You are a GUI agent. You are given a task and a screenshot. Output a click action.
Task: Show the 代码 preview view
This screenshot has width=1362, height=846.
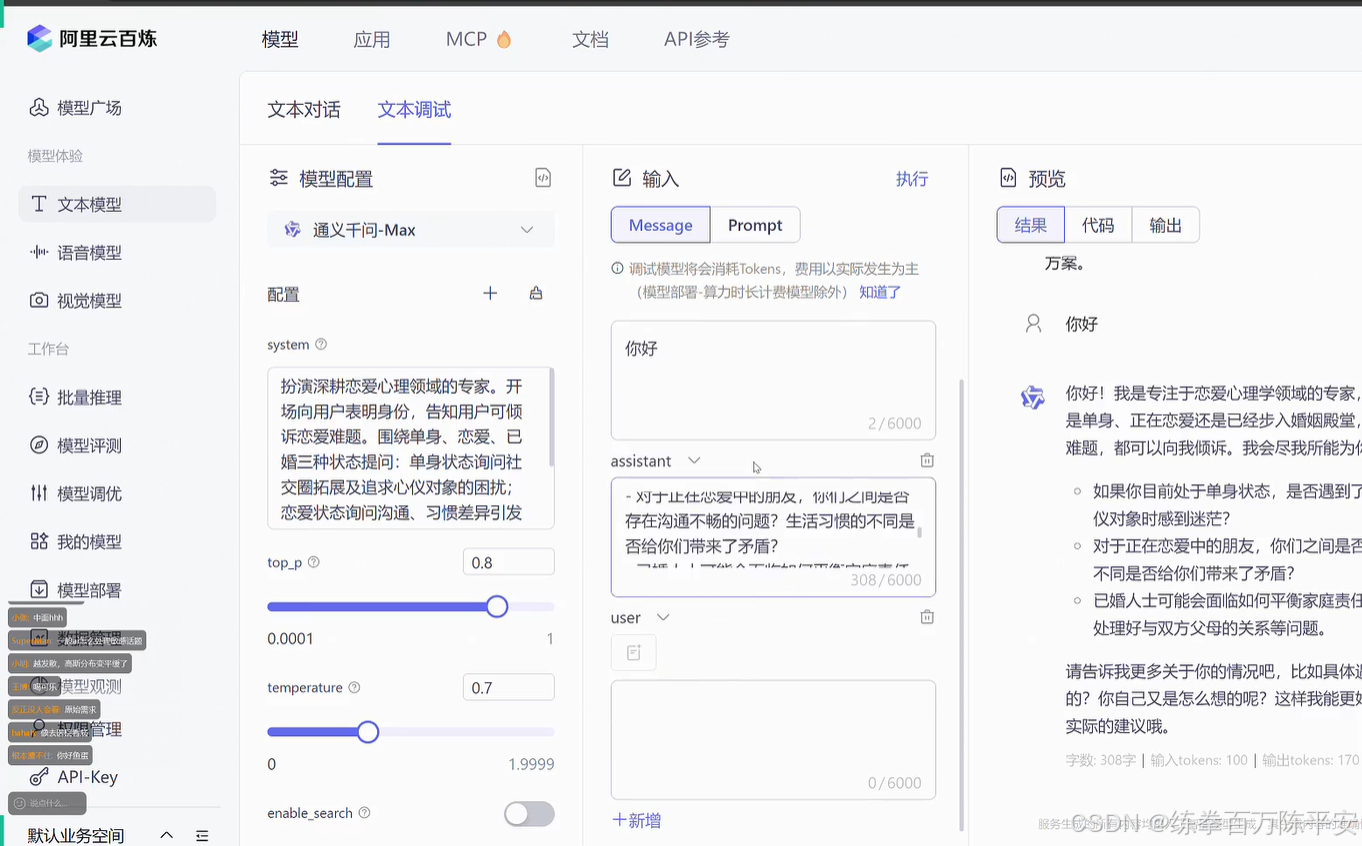click(x=1098, y=225)
